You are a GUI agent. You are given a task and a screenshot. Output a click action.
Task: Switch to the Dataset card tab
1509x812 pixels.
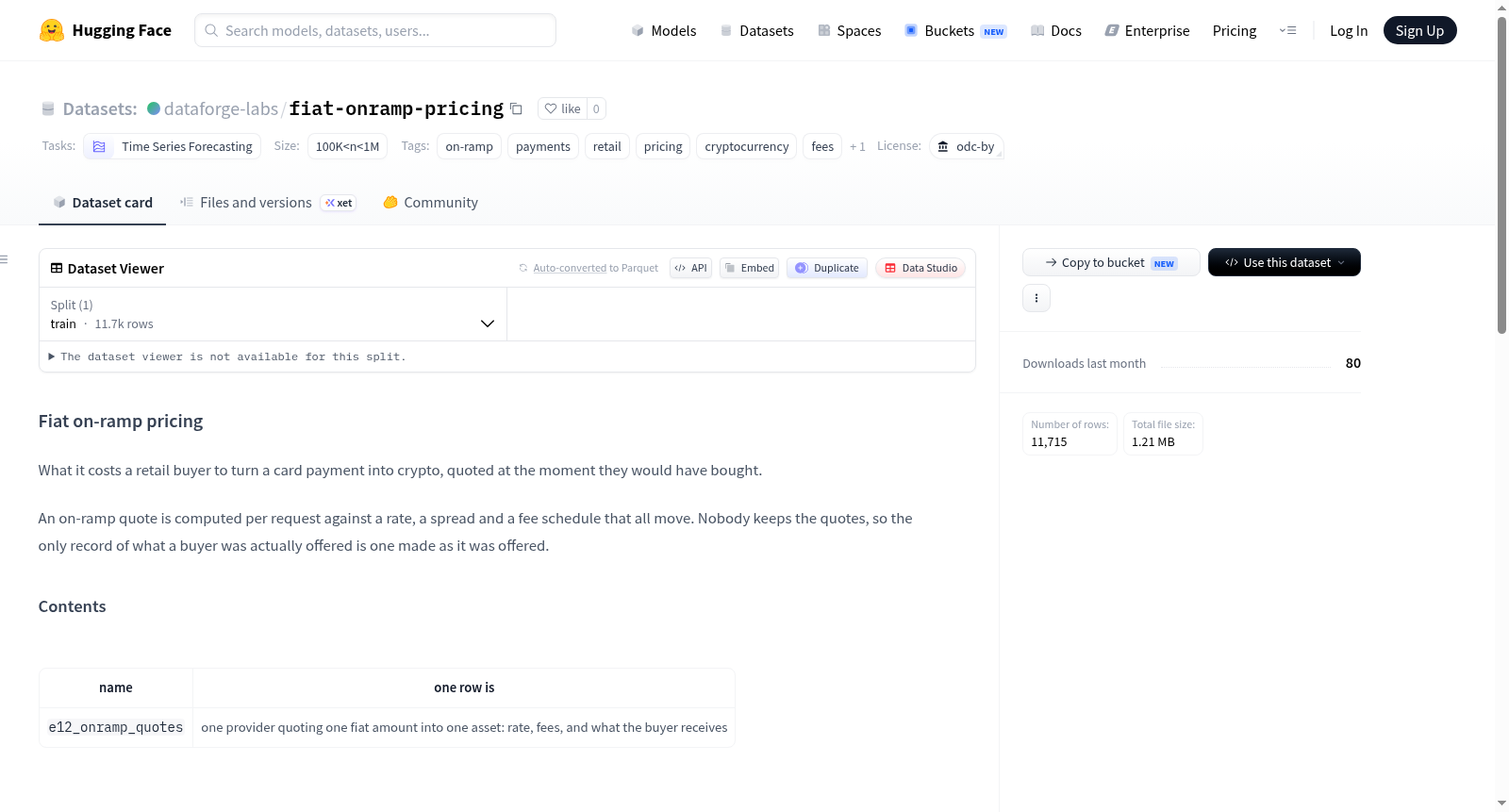pos(103,203)
